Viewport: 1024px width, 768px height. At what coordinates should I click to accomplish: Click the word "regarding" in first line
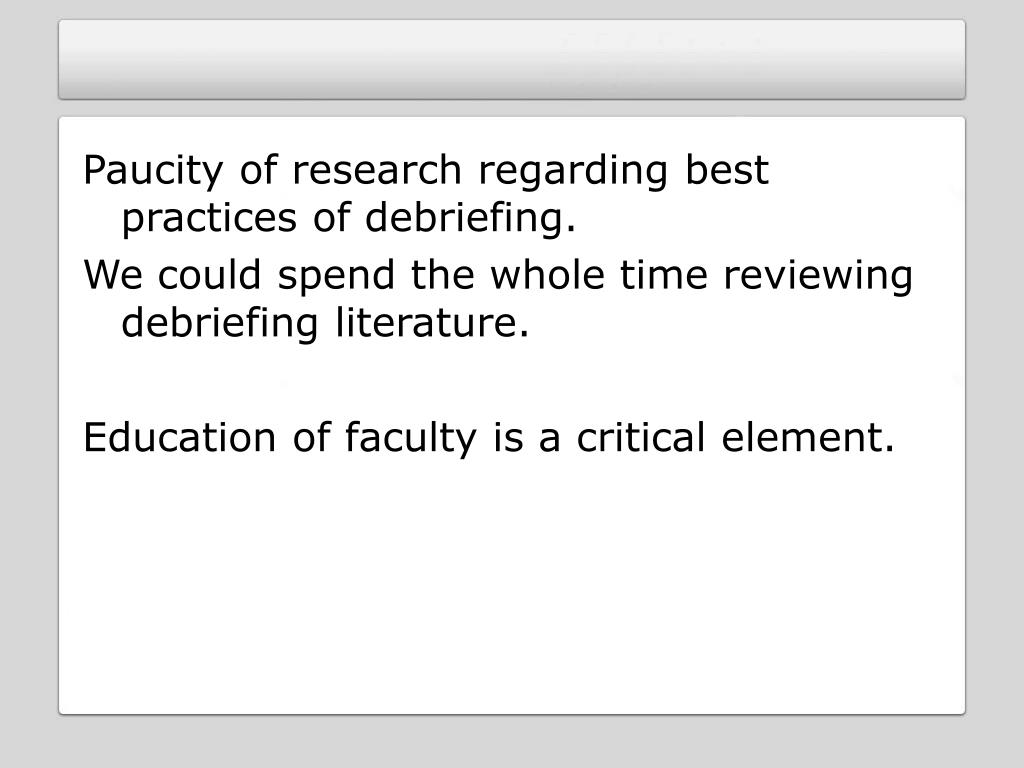click(x=573, y=172)
